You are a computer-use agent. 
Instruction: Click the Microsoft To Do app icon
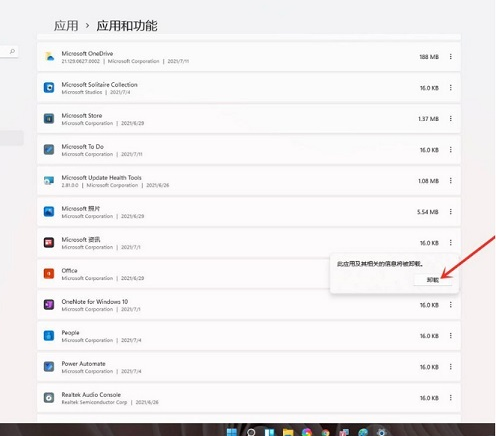point(49,149)
